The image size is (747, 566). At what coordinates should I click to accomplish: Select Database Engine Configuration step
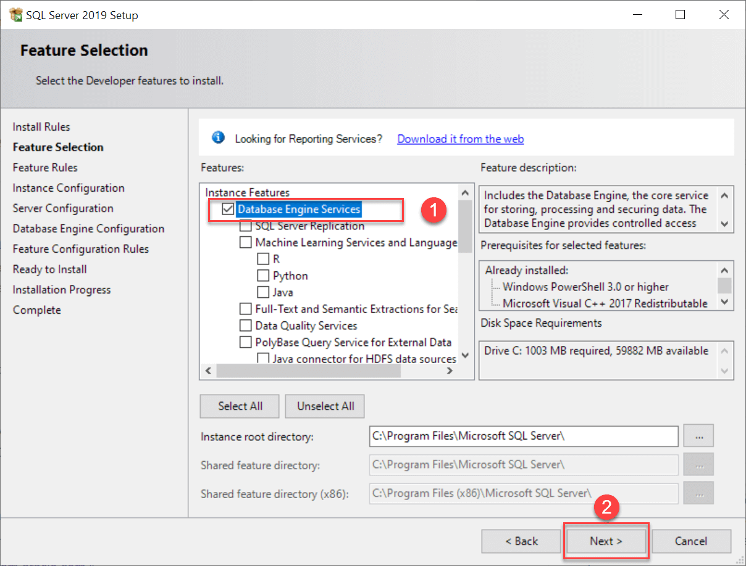[89, 229]
